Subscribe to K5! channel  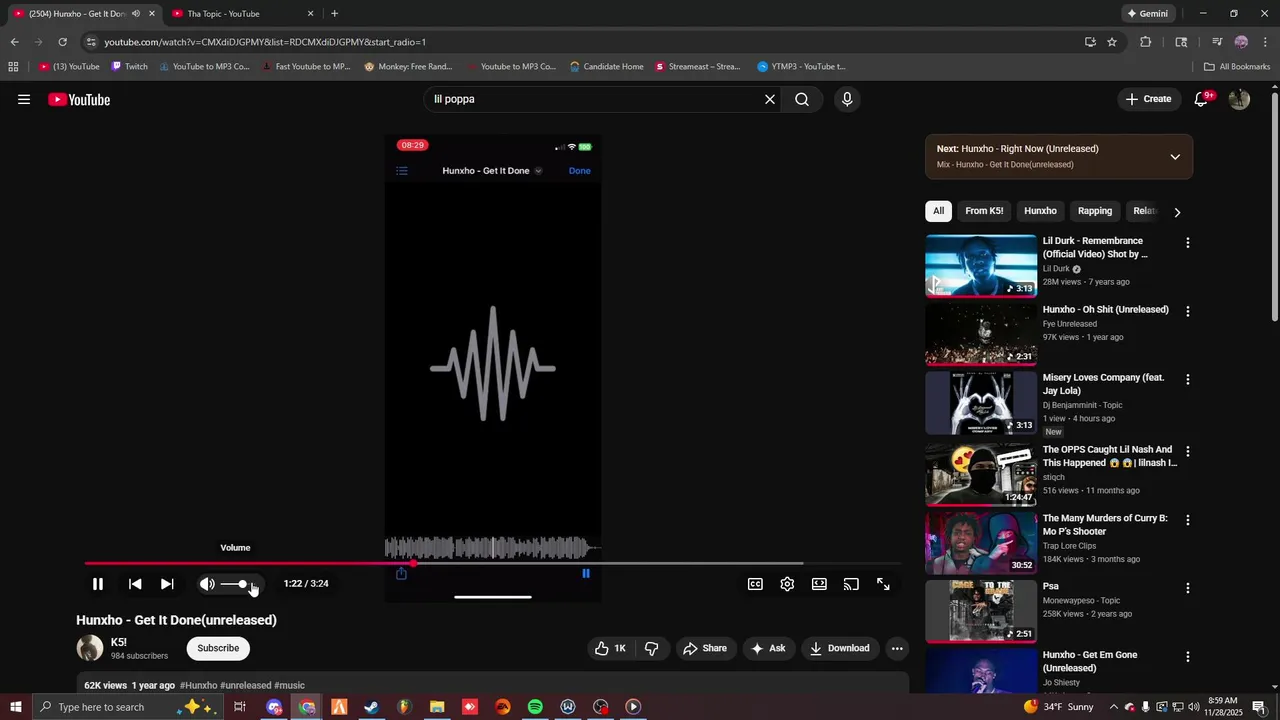(x=218, y=648)
